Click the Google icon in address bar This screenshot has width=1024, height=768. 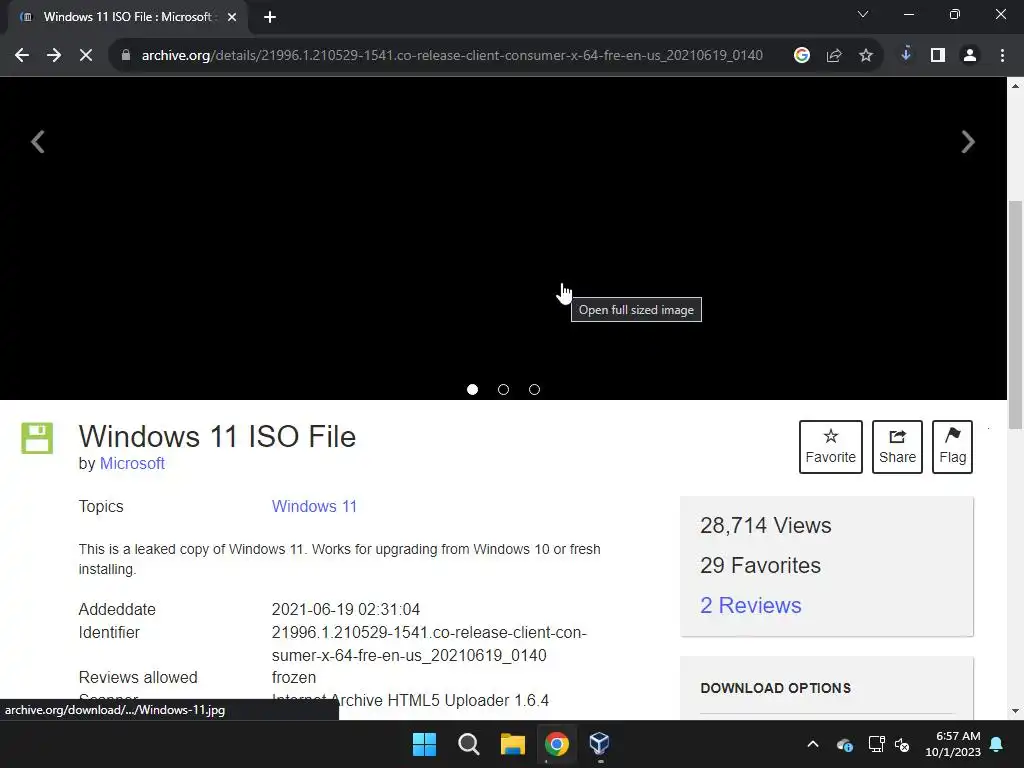coord(802,56)
